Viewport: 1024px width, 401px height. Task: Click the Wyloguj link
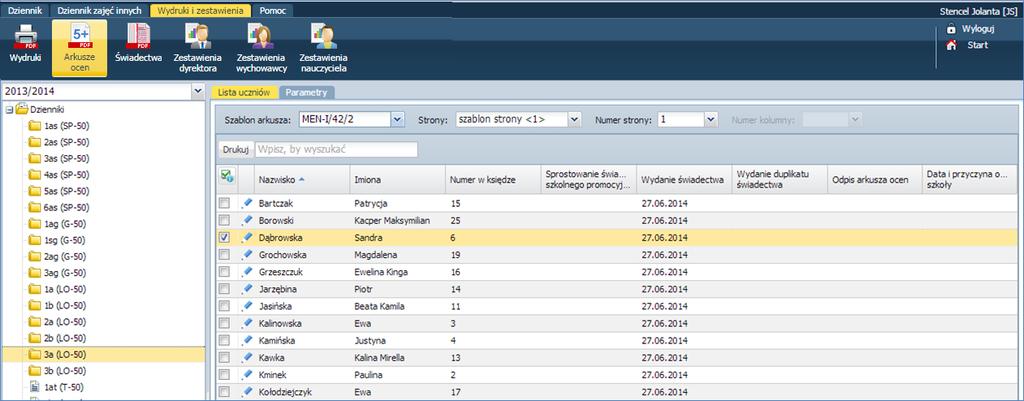(x=978, y=29)
